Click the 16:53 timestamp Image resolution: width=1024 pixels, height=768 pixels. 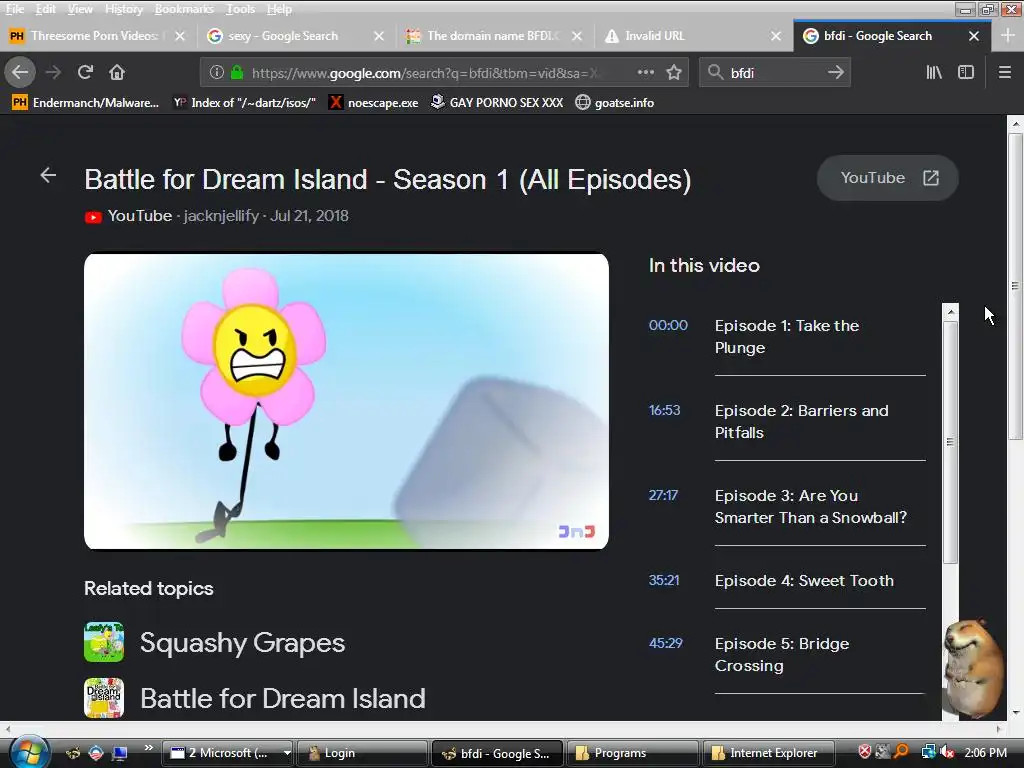664,410
